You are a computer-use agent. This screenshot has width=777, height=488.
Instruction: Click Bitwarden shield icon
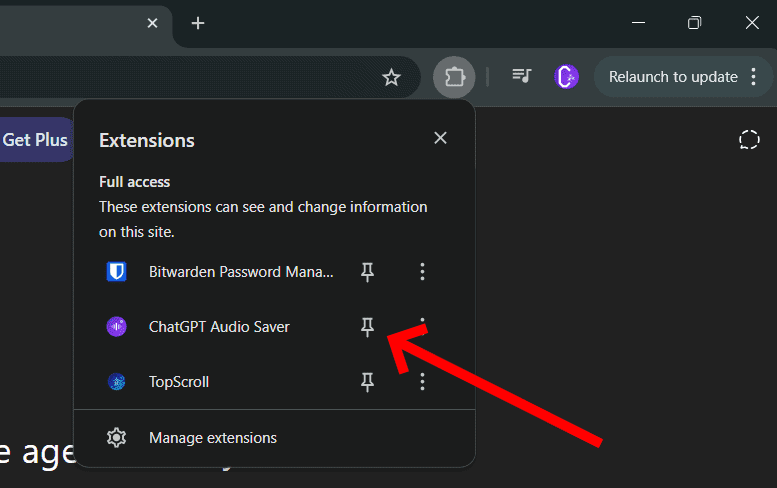(x=116, y=271)
